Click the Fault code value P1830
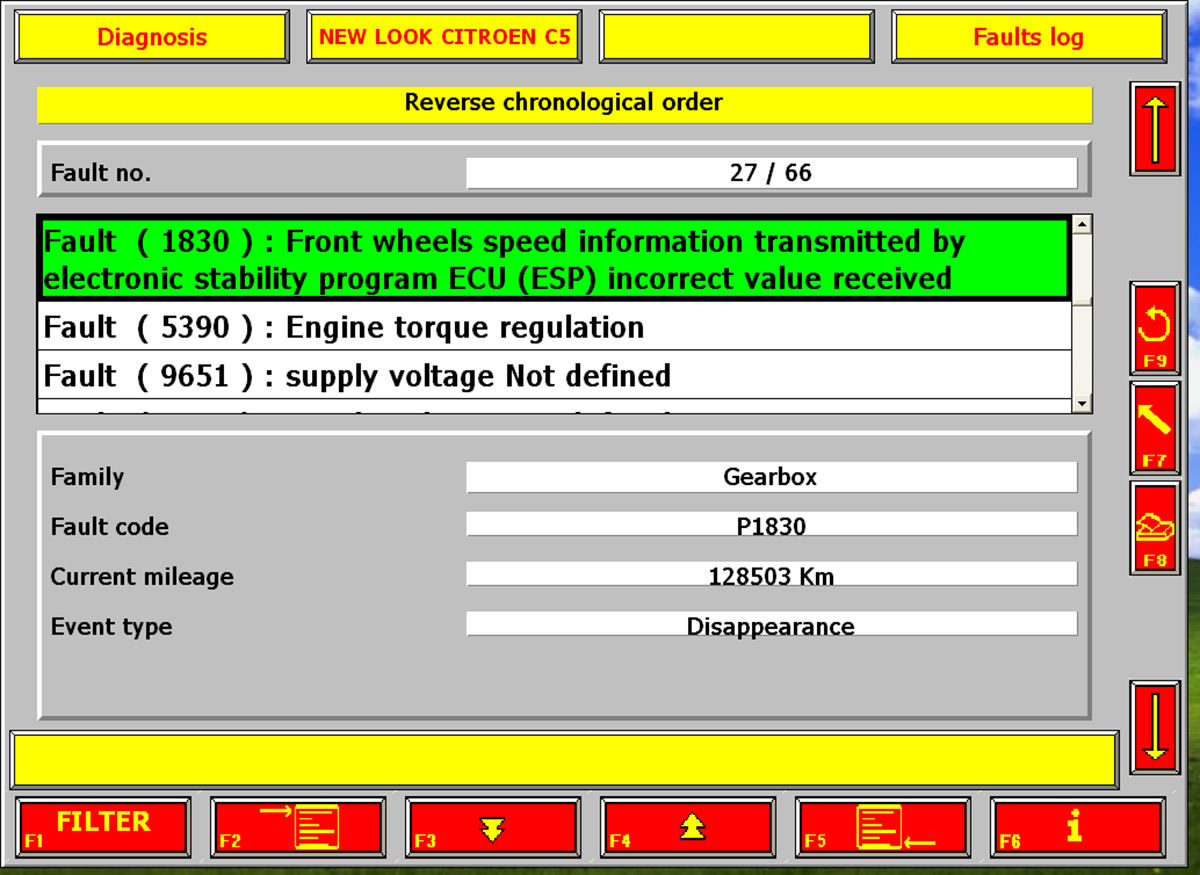Image resolution: width=1200 pixels, height=875 pixels. coord(771,525)
